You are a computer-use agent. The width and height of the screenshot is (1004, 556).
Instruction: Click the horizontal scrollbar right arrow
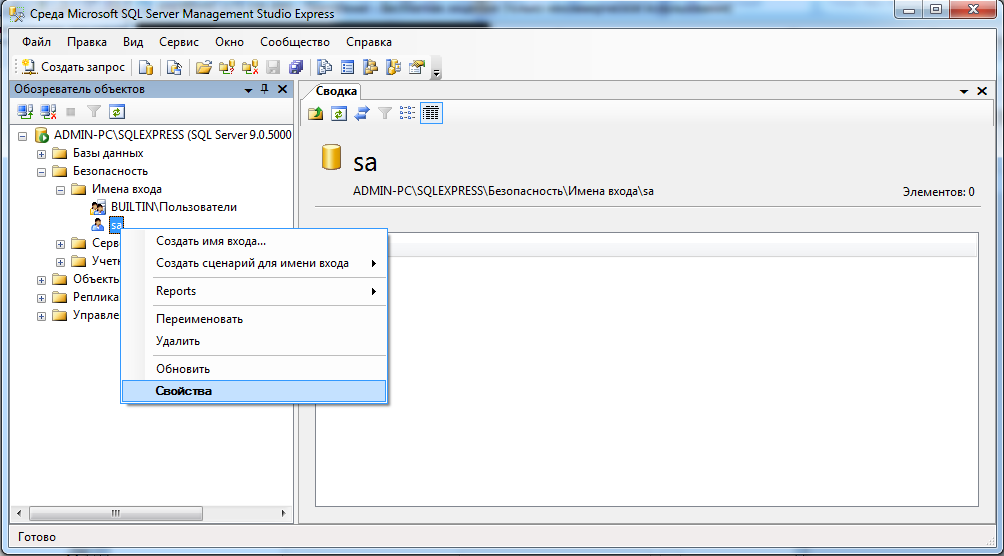point(283,513)
